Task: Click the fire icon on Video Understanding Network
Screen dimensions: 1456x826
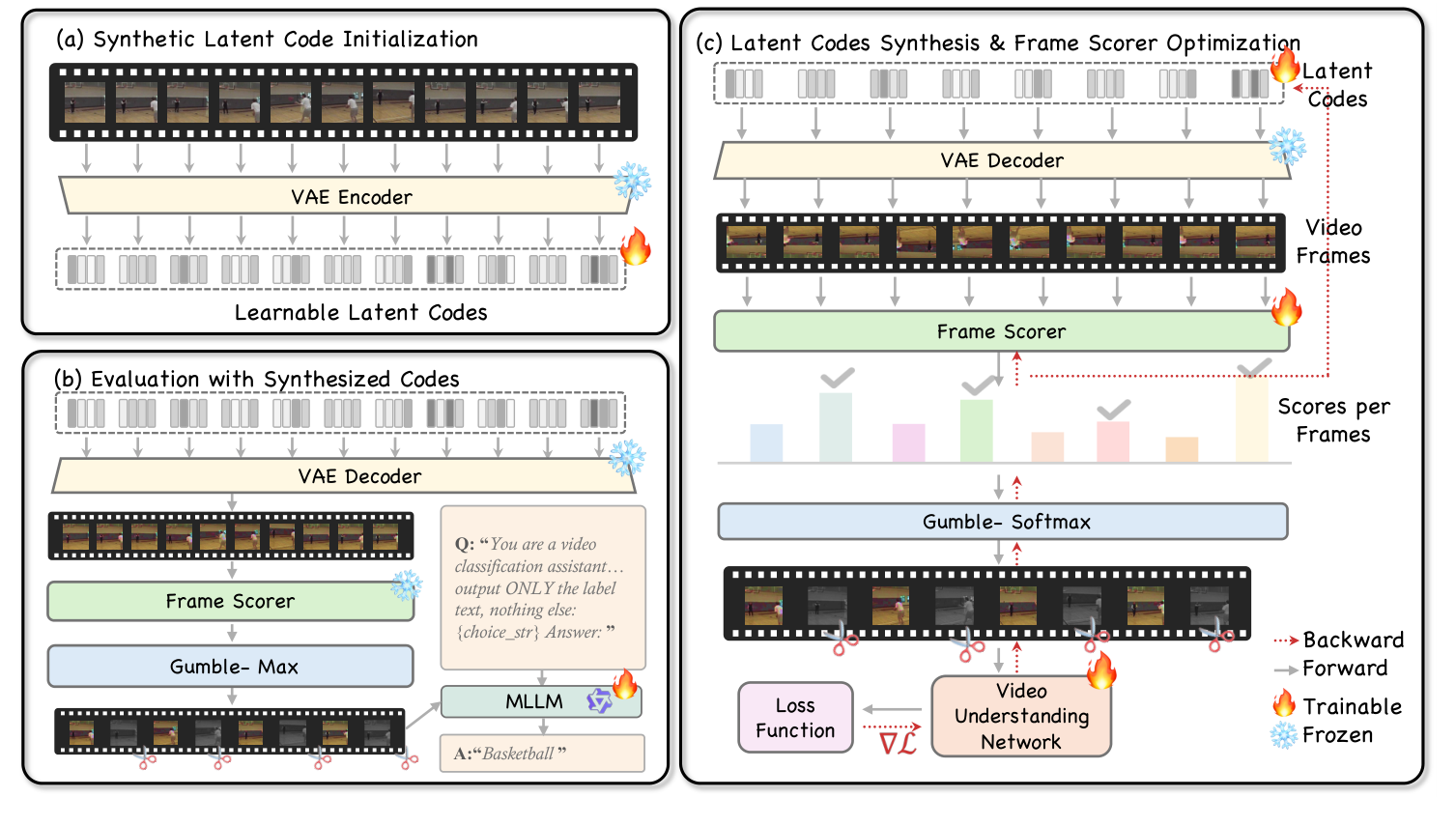Action: coord(1100,669)
